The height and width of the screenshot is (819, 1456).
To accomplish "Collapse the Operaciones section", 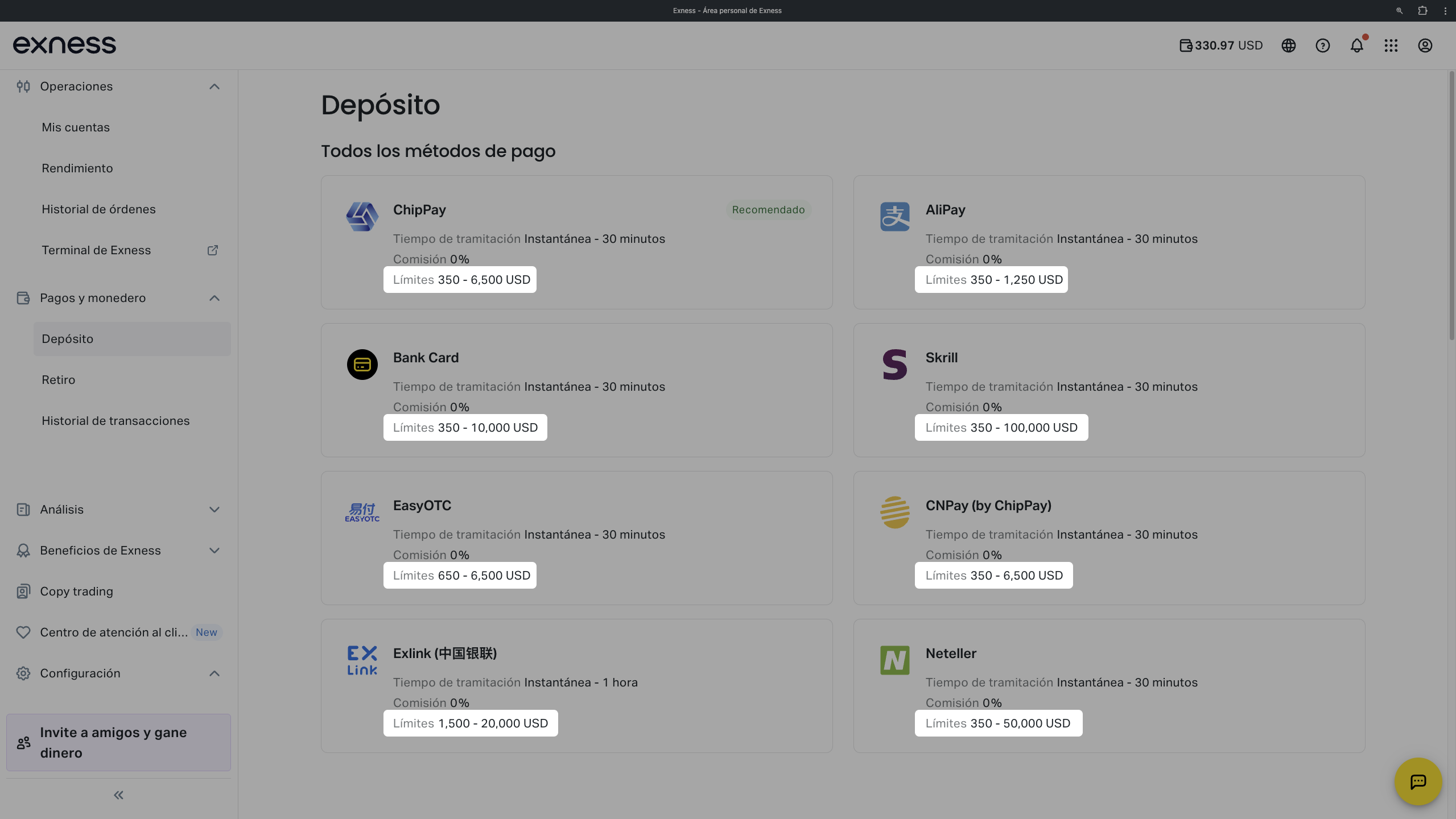I will [x=215, y=86].
